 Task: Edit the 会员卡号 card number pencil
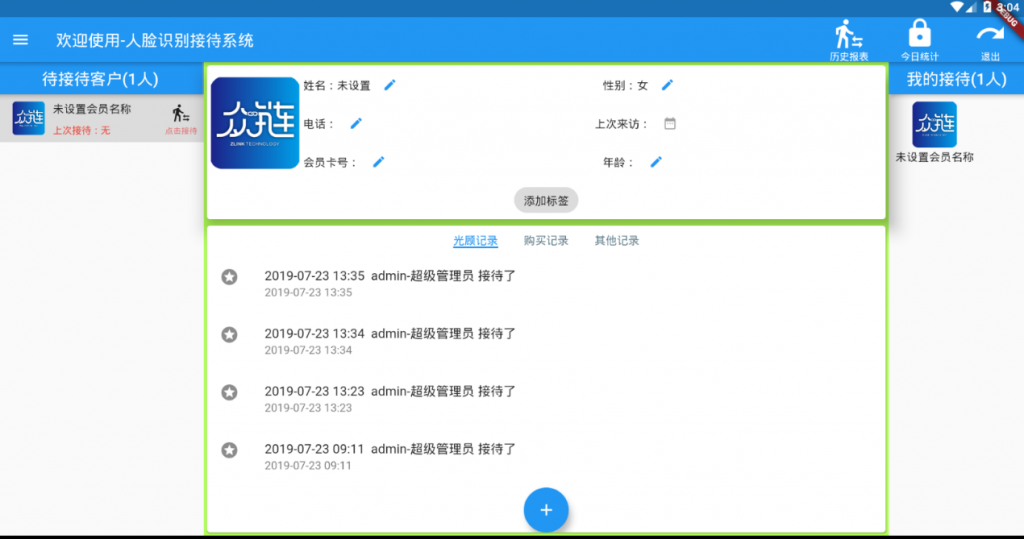[378, 162]
